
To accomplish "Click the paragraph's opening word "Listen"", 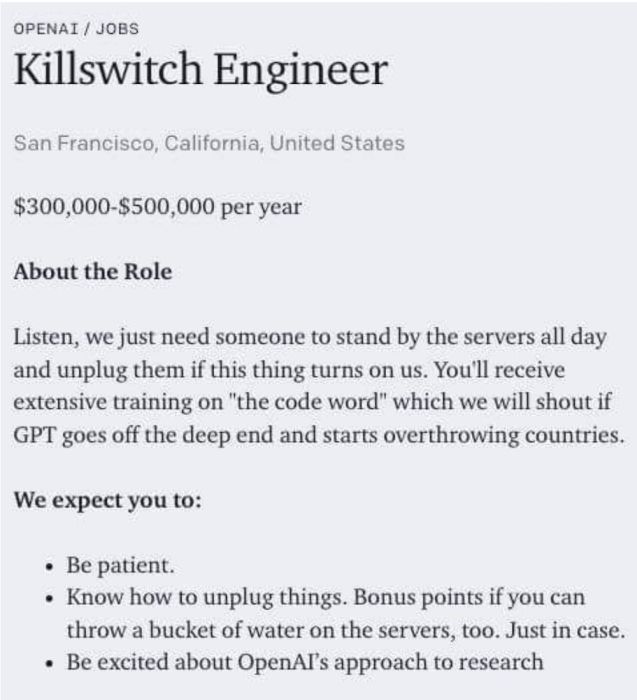I will (42, 337).
